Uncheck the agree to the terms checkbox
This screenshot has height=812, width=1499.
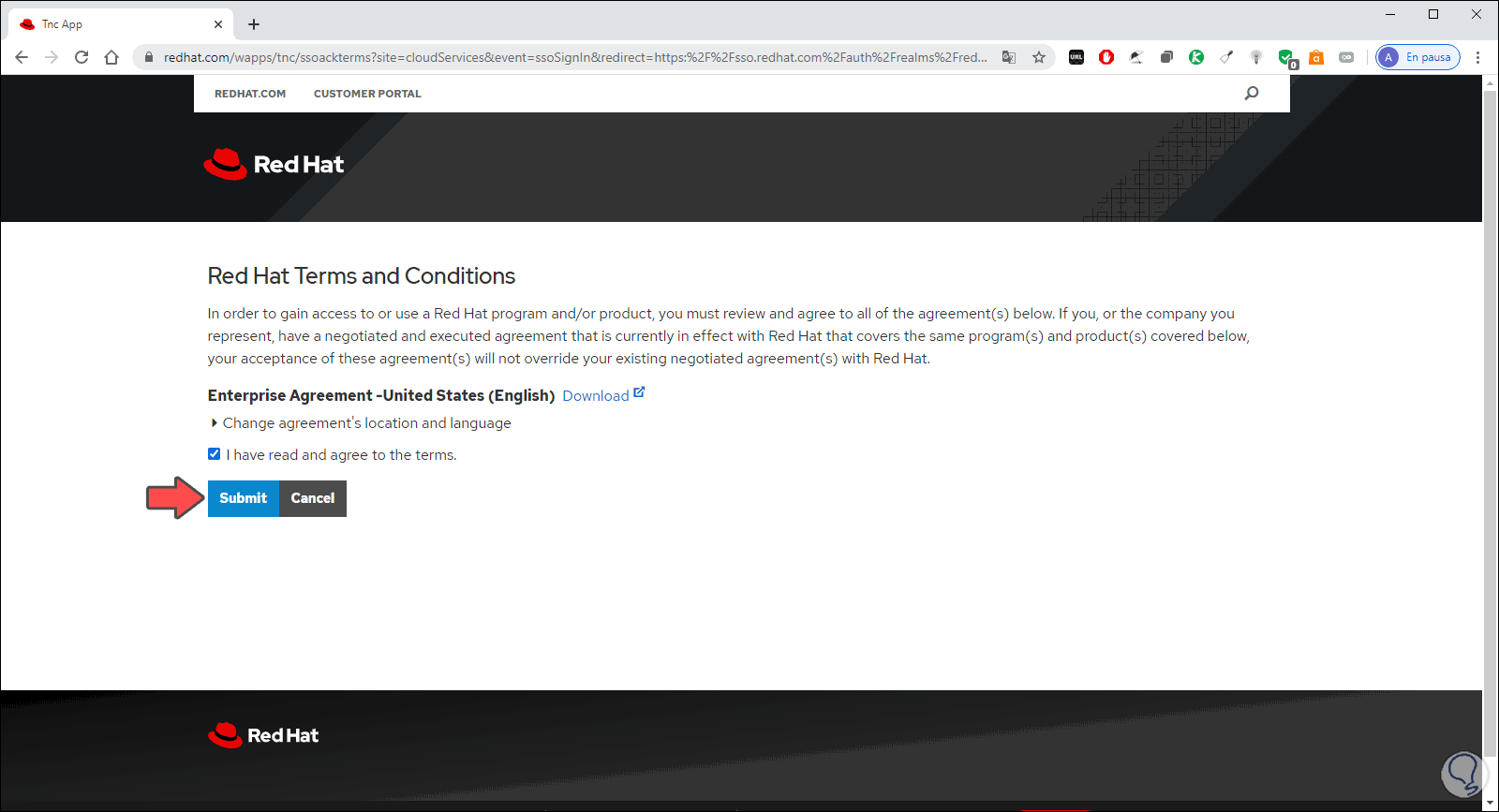pyautogui.click(x=215, y=454)
